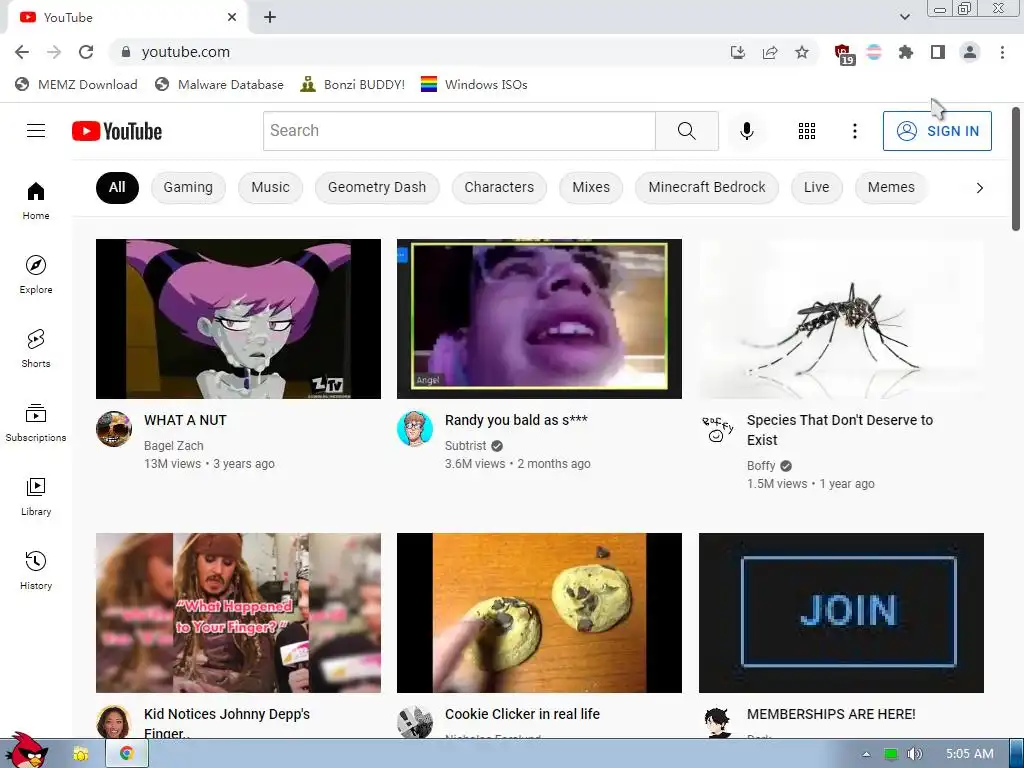The height and width of the screenshot is (768, 1024).
Task: Go back with browser back arrow
Action: [x=22, y=52]
